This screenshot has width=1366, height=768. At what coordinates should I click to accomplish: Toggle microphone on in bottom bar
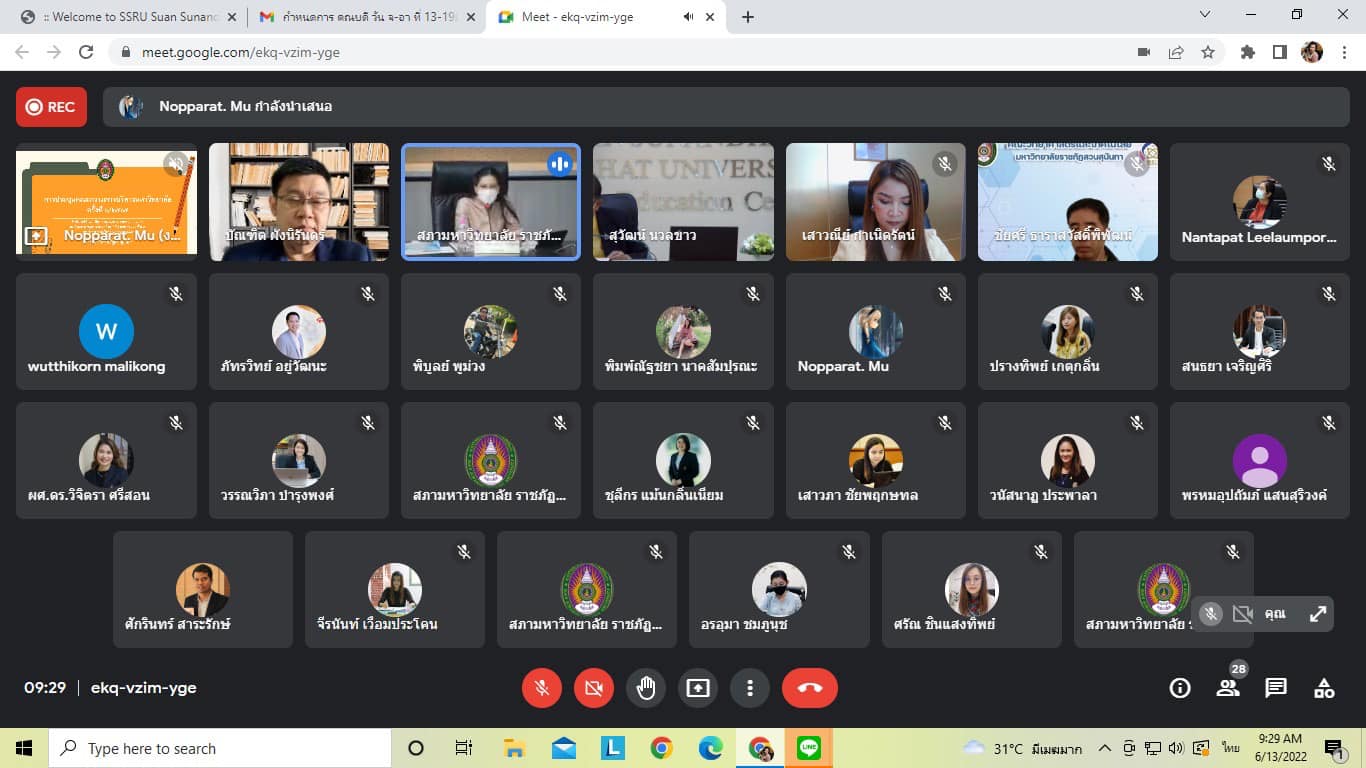click(542, 688)
